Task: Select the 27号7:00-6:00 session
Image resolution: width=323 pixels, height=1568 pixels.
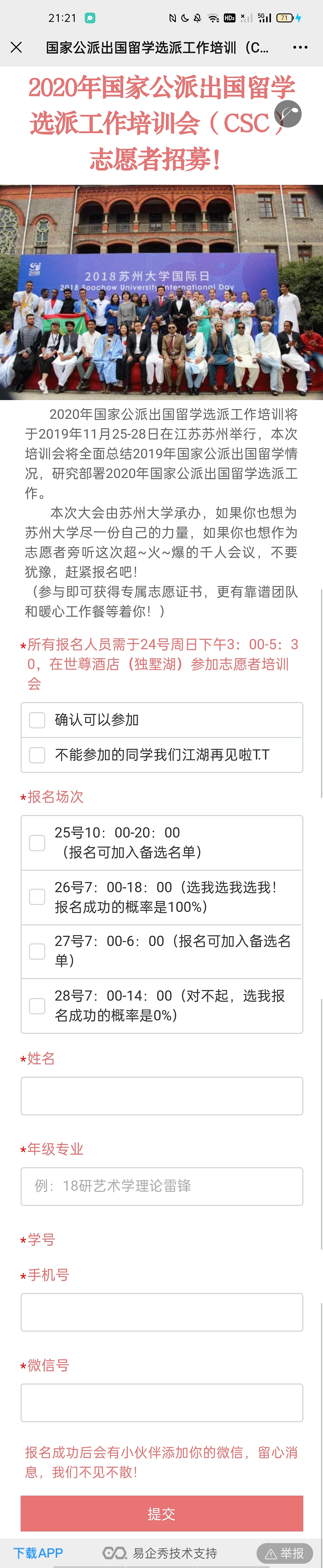Action: coord(37,951)
